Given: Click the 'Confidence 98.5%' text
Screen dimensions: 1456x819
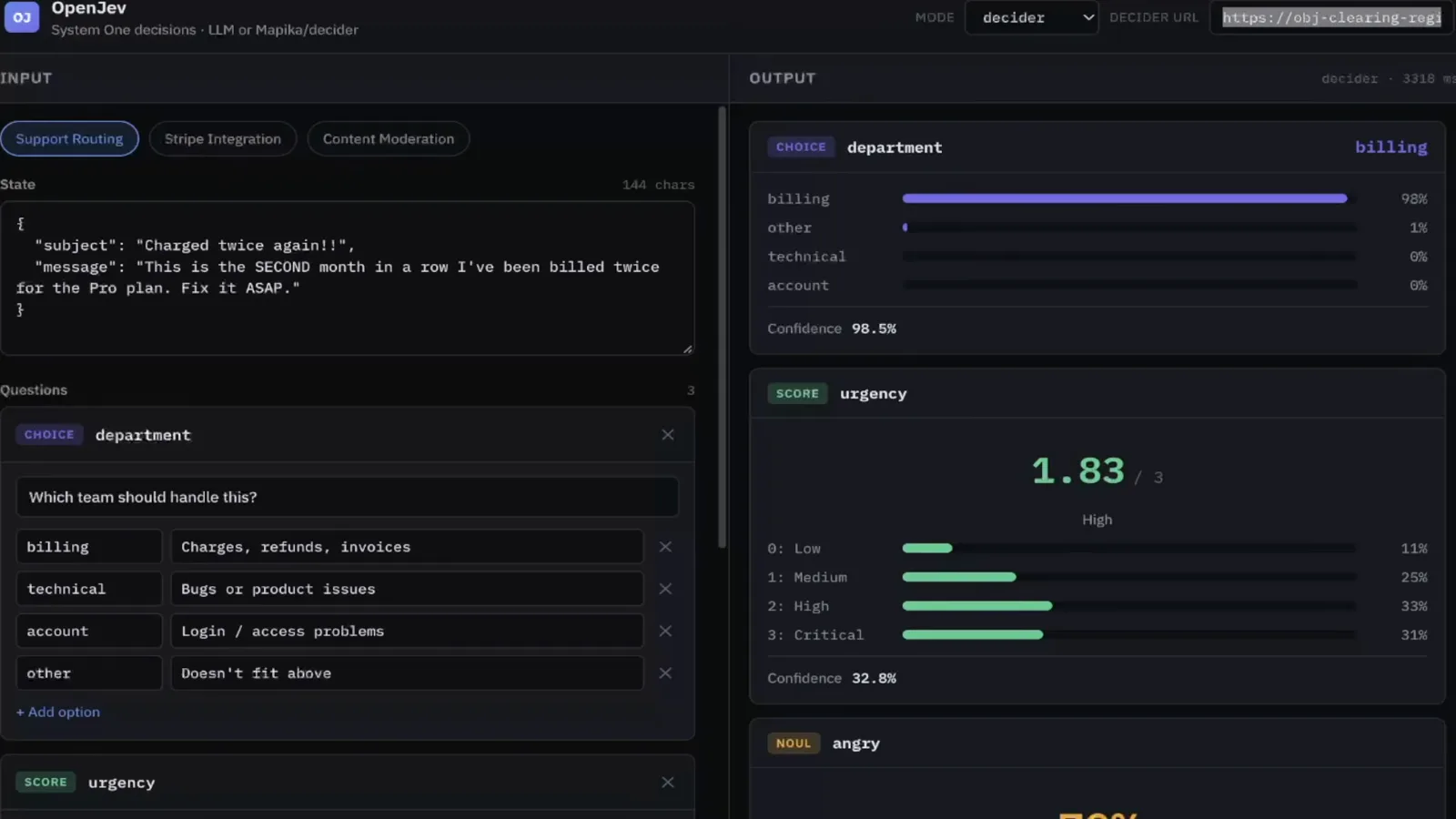Looking at the screenshot, I should point(832,329).
